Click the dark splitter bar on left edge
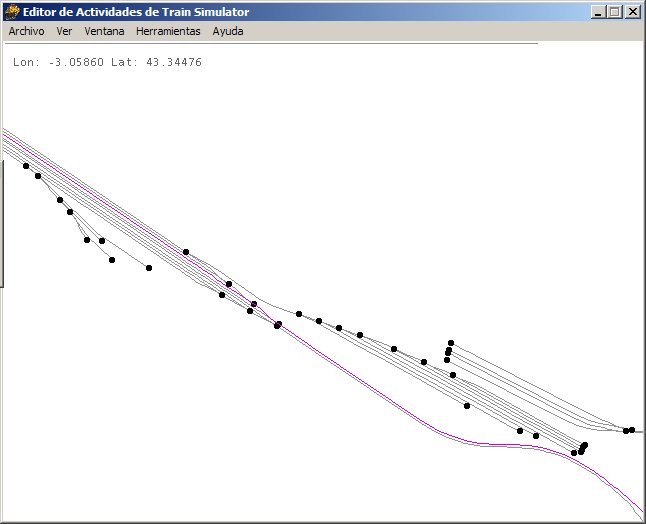 click(x=2, y=222)
